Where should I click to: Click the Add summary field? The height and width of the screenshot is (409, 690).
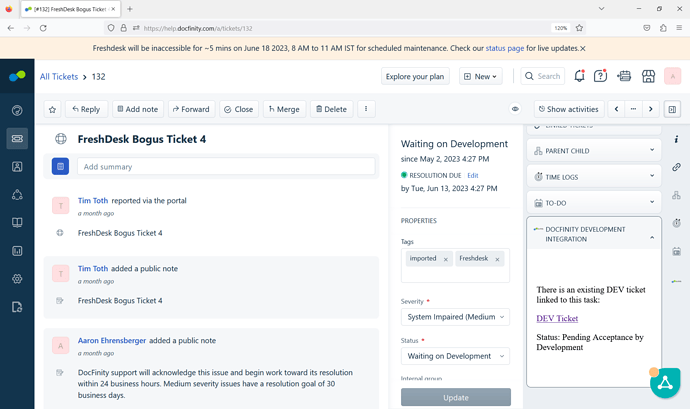tap(226, 166)
